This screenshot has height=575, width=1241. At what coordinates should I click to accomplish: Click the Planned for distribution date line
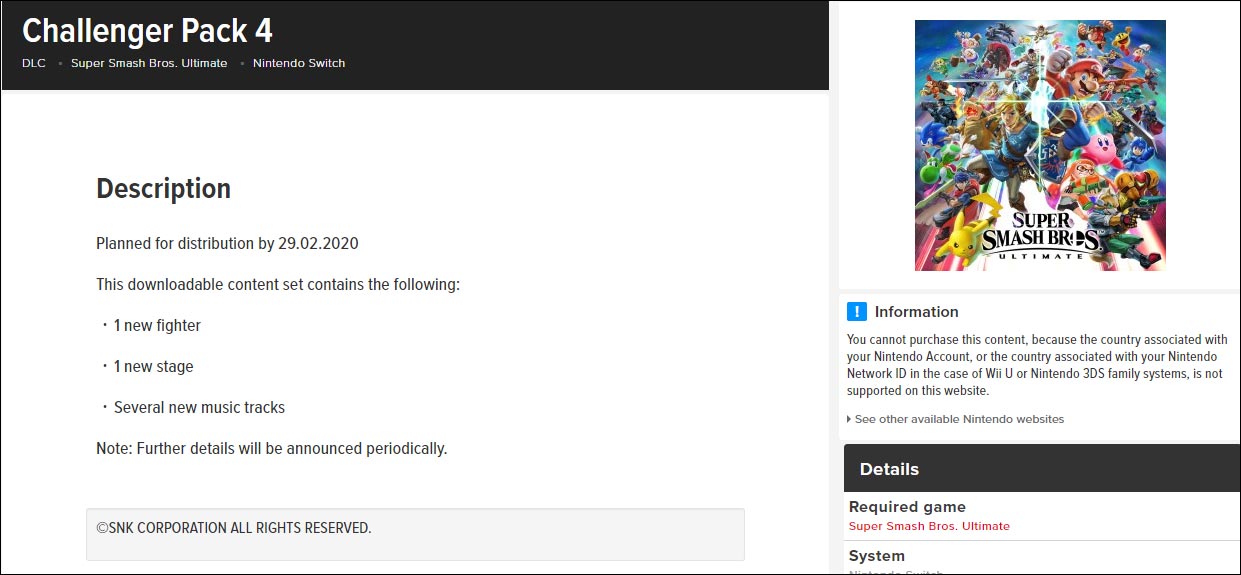tap(227, 243)
